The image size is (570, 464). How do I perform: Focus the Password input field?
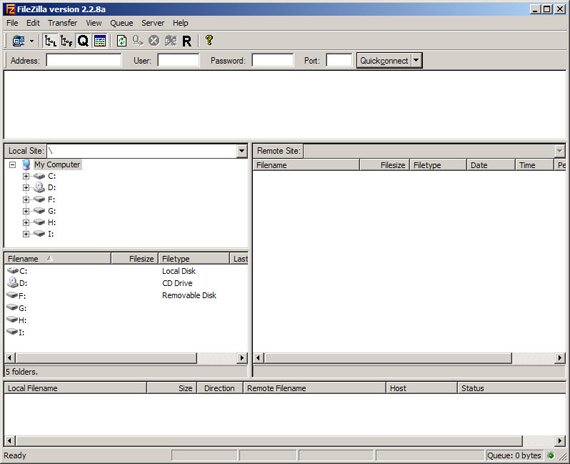(273, 60)
